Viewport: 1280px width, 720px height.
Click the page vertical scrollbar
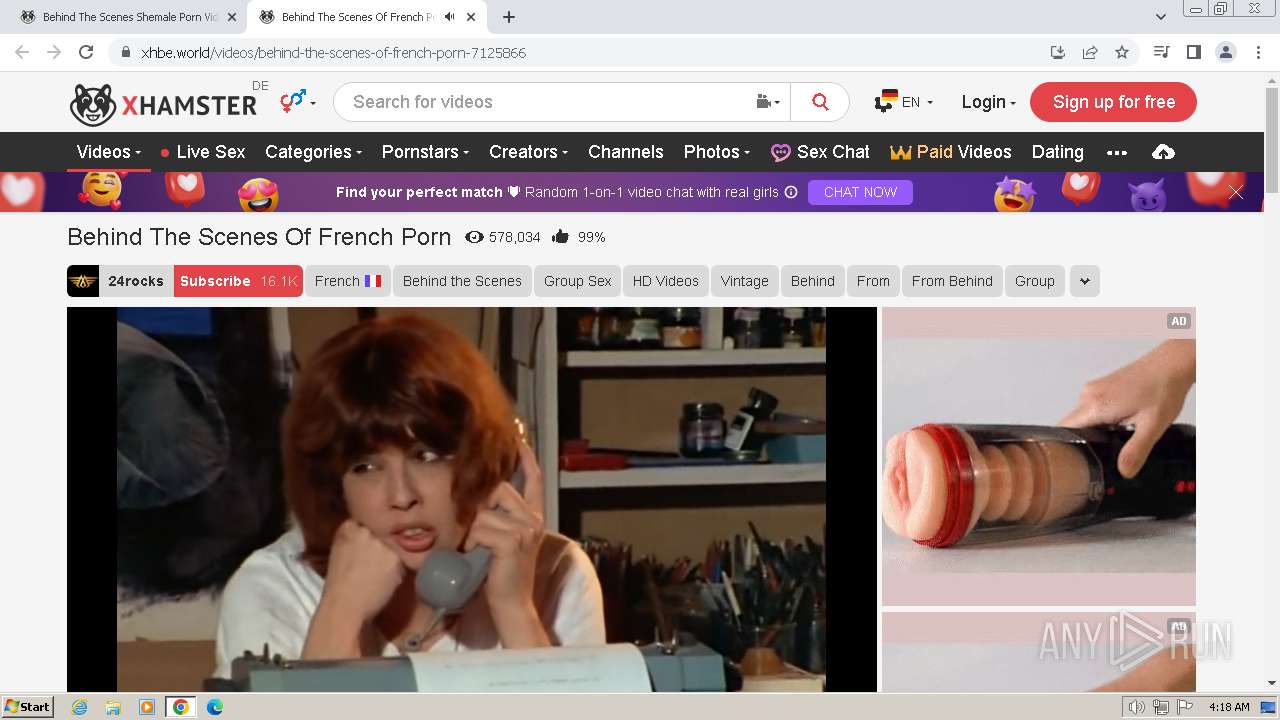click(1271, 382)
